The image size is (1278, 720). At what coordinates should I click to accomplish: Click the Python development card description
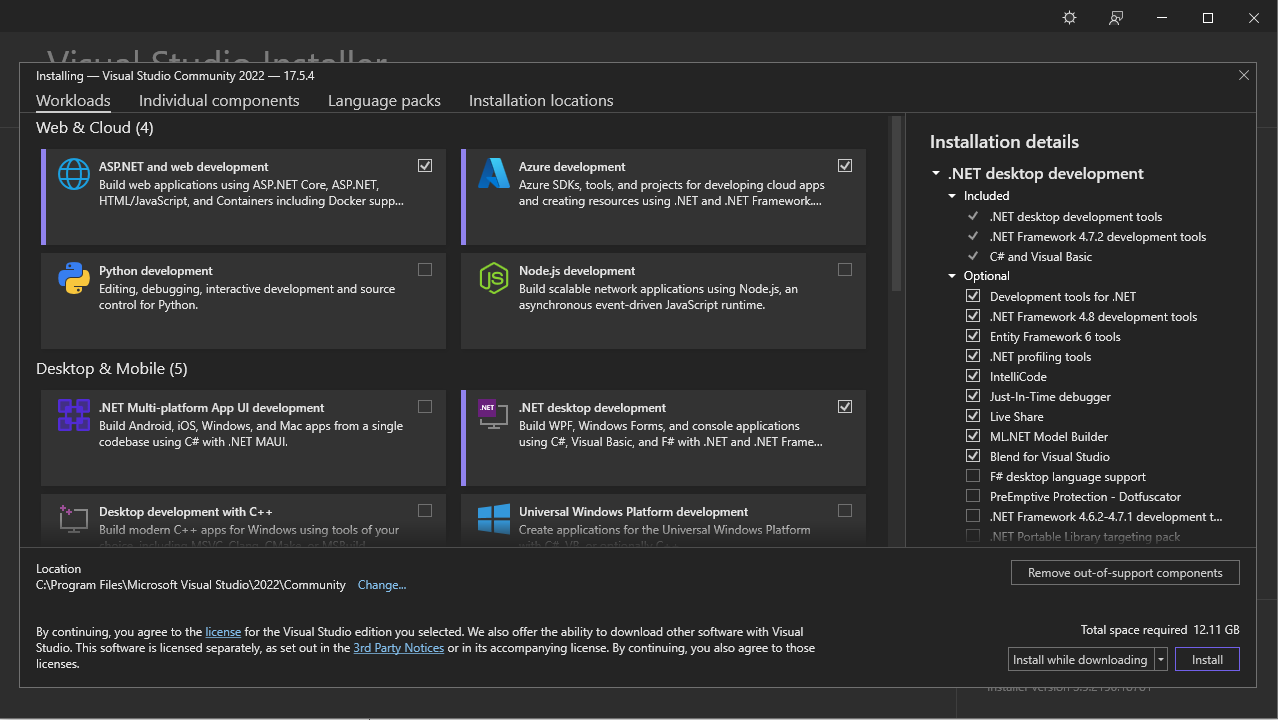point(247,297)
